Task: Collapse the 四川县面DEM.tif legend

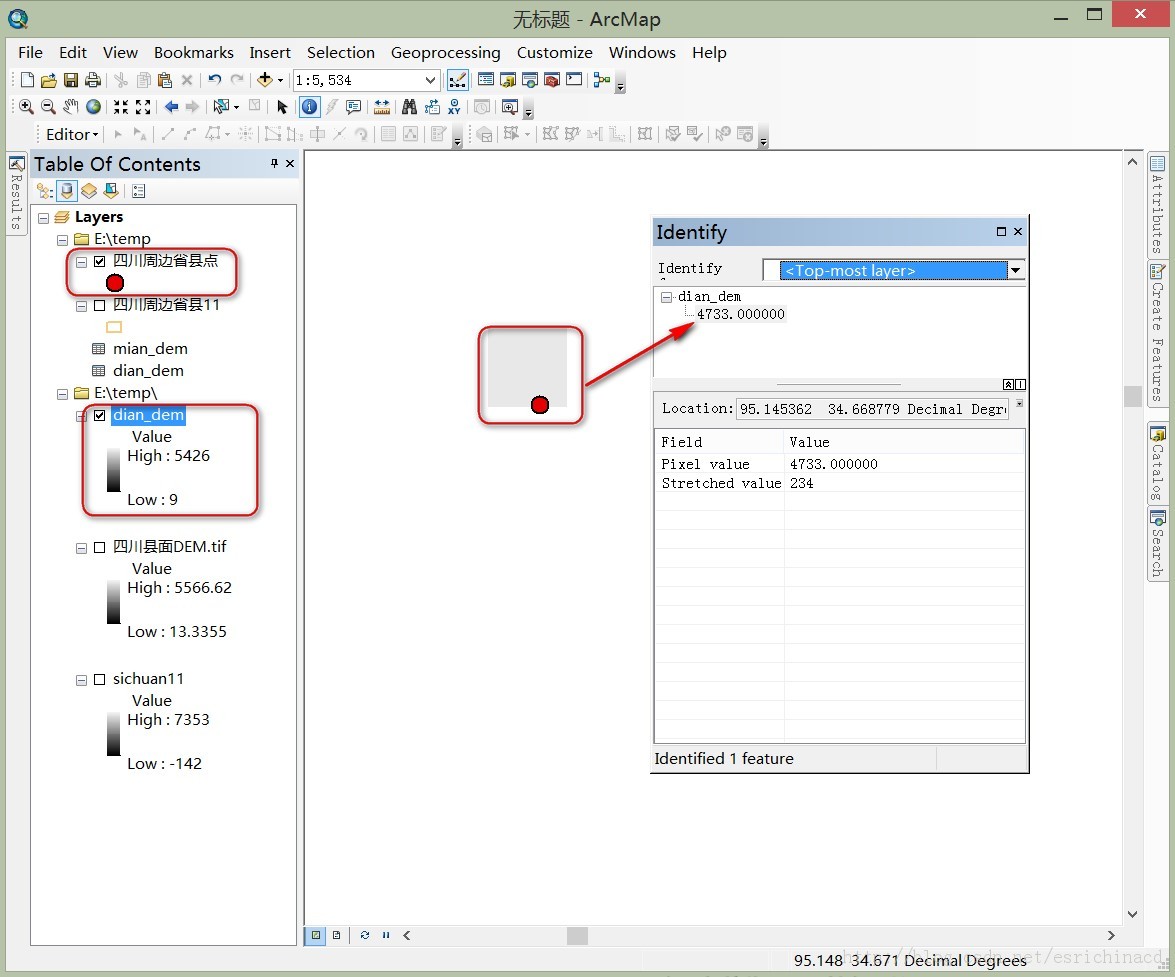Action: point(81,548)
